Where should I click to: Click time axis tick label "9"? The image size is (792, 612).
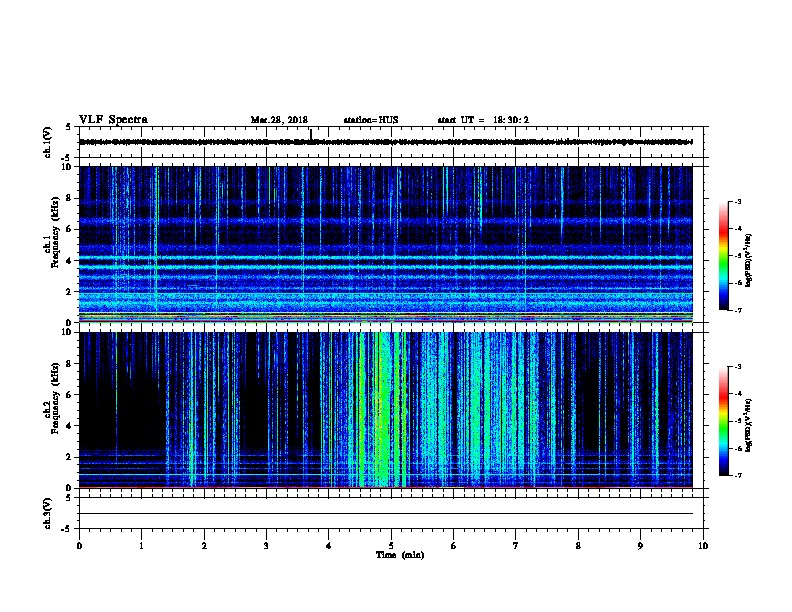pos(640,546)
